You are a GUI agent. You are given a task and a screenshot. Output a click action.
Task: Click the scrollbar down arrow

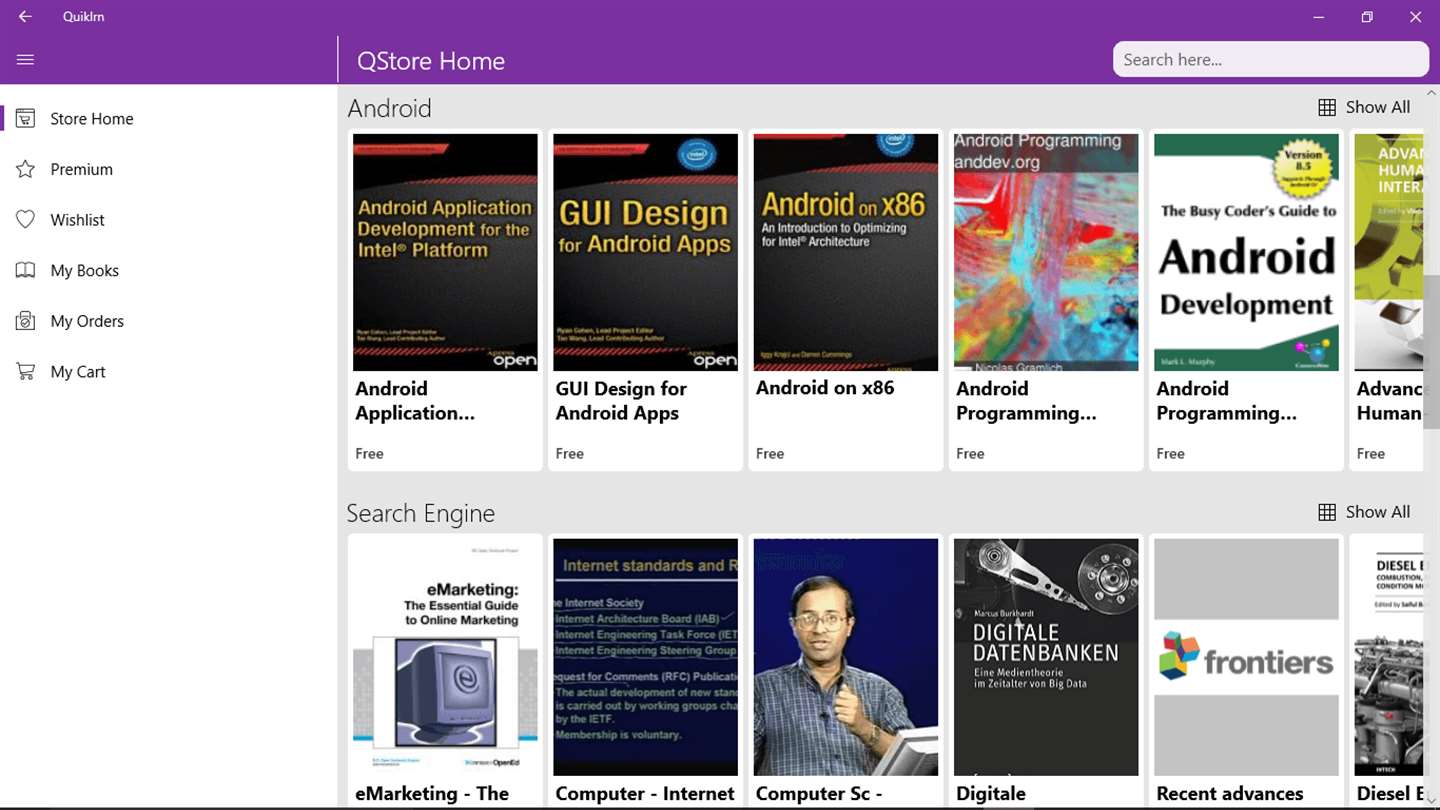pos(1431,799)
